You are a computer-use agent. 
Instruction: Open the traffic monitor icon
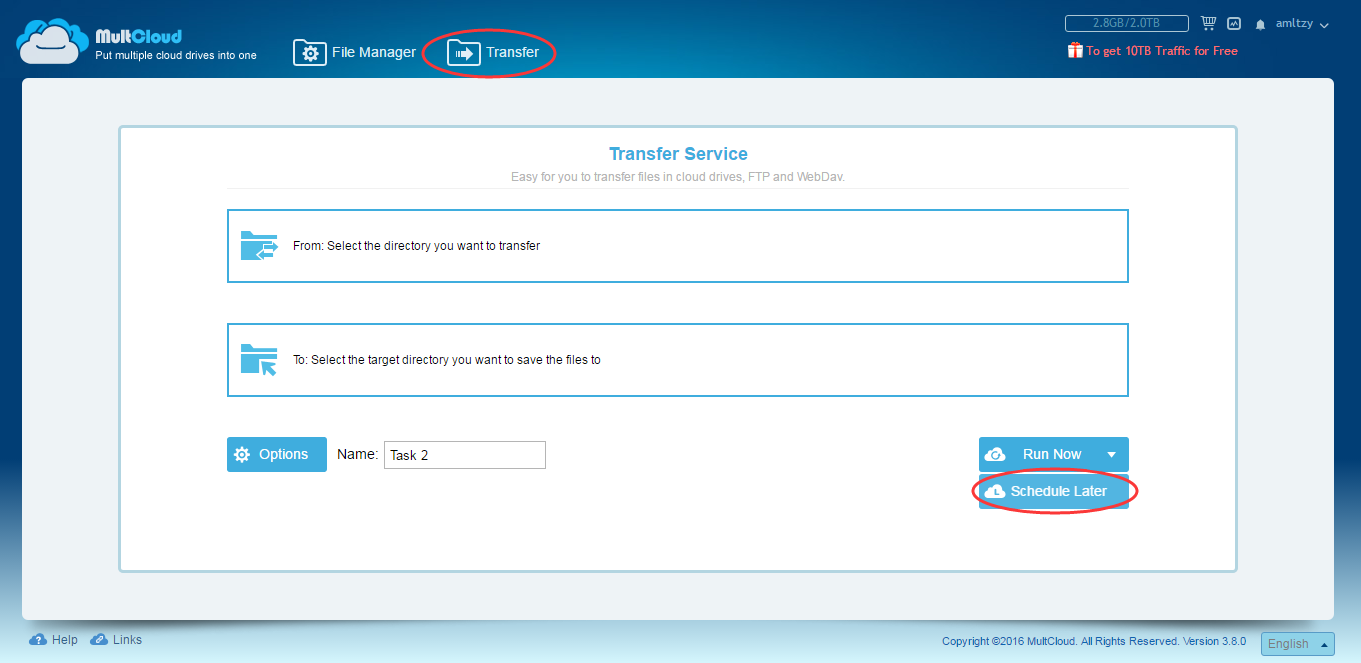point(1234,23)
